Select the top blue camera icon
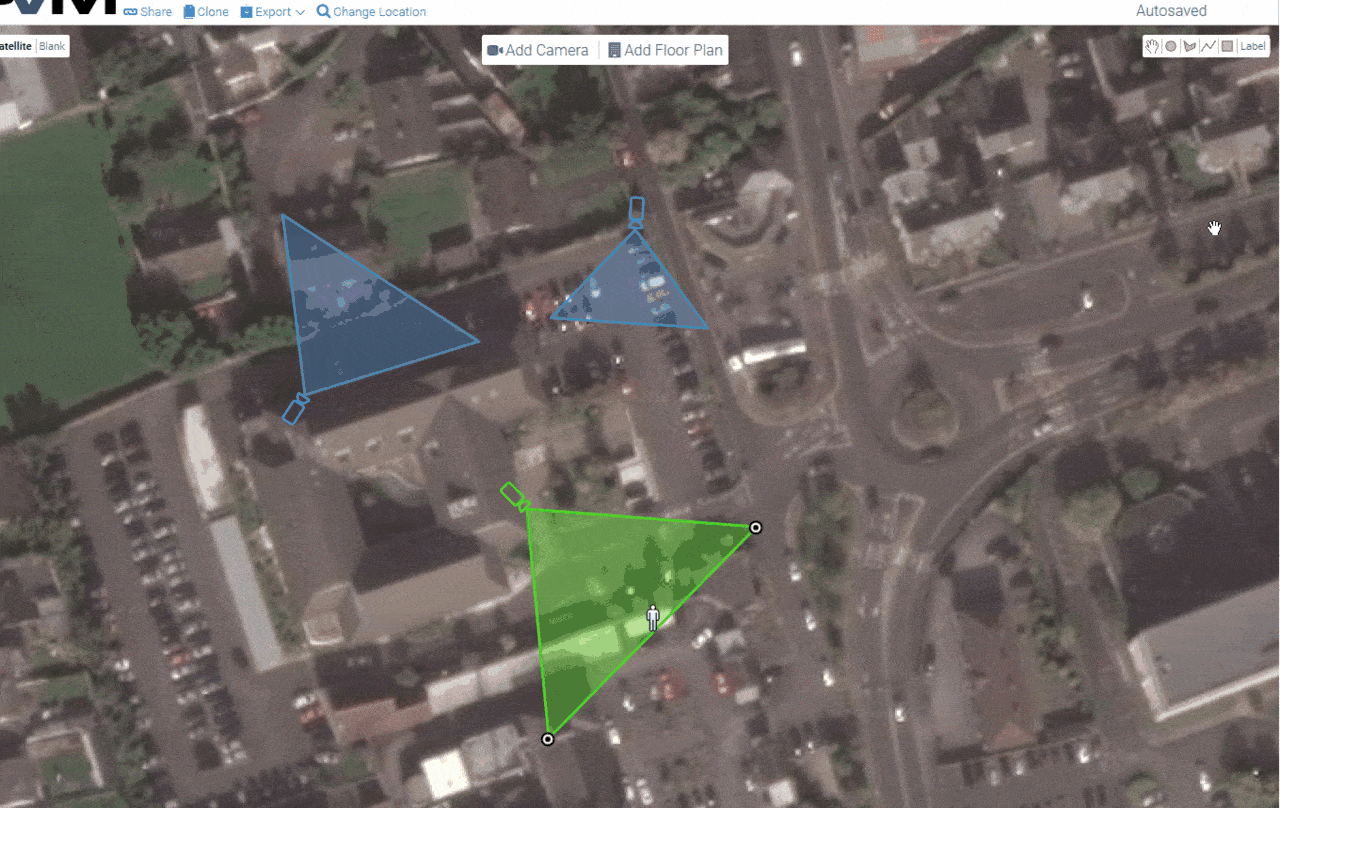1360x859 pixels. point(636,211)
